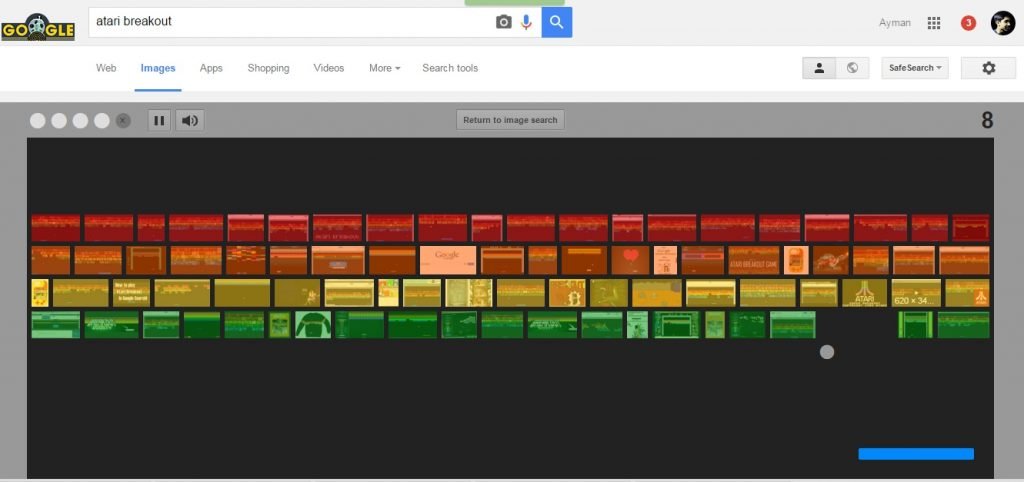
Task: Open the SafeSearch dropdown
Action: pos(915,68)
